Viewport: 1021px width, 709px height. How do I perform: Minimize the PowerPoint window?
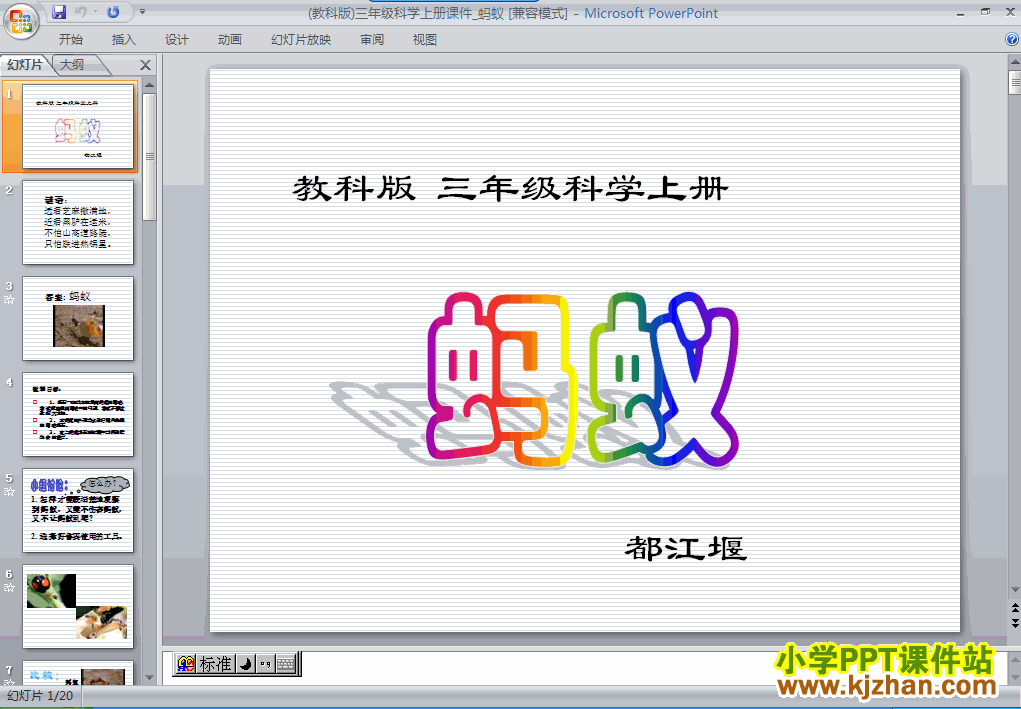960,12
